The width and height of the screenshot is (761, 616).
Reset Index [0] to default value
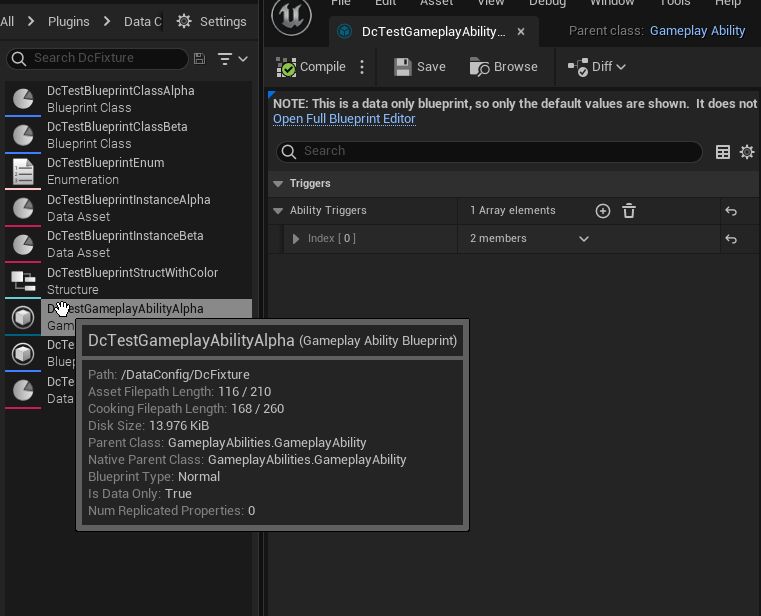[731, 239]
